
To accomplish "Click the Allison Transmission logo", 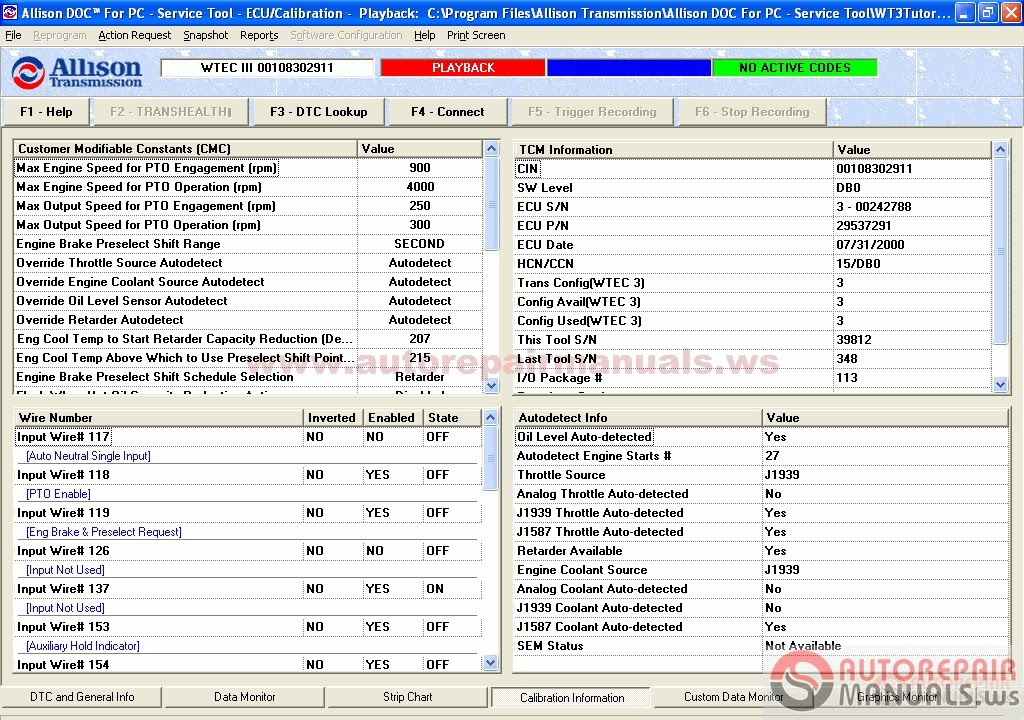I will point(76,71).
